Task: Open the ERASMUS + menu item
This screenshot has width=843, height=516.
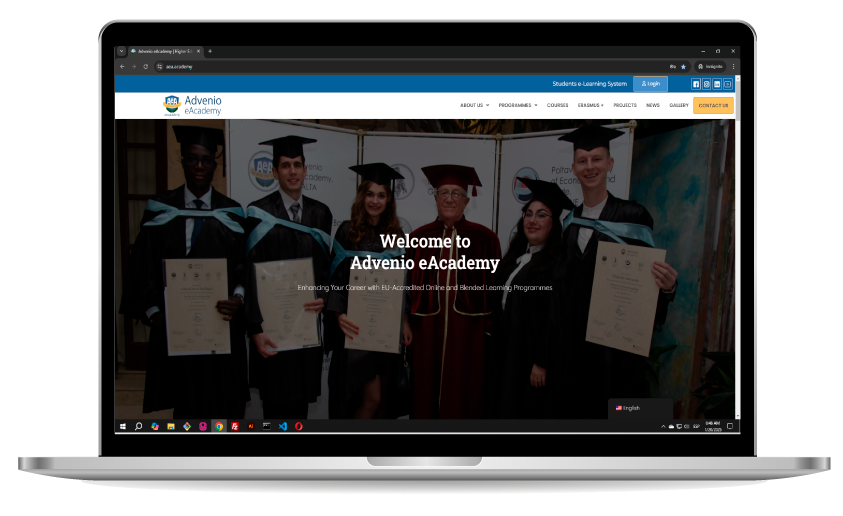Action: coord(591,105)
